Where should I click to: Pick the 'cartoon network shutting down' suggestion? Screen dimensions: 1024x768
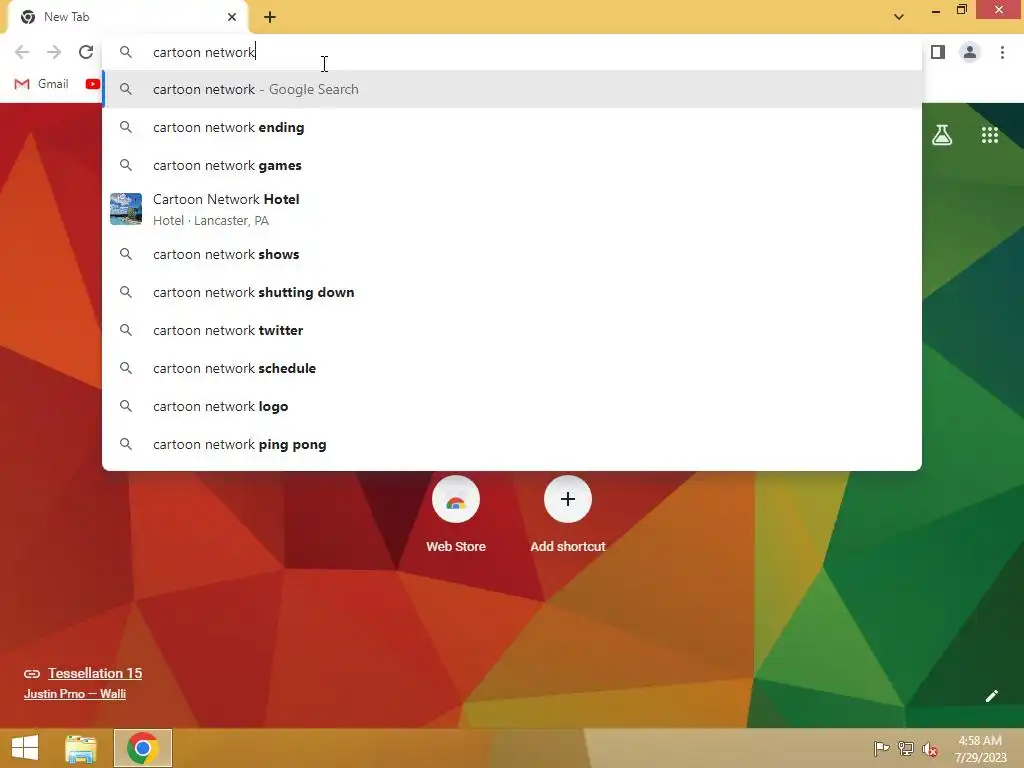pyautogui.click(x=512, y=292)
